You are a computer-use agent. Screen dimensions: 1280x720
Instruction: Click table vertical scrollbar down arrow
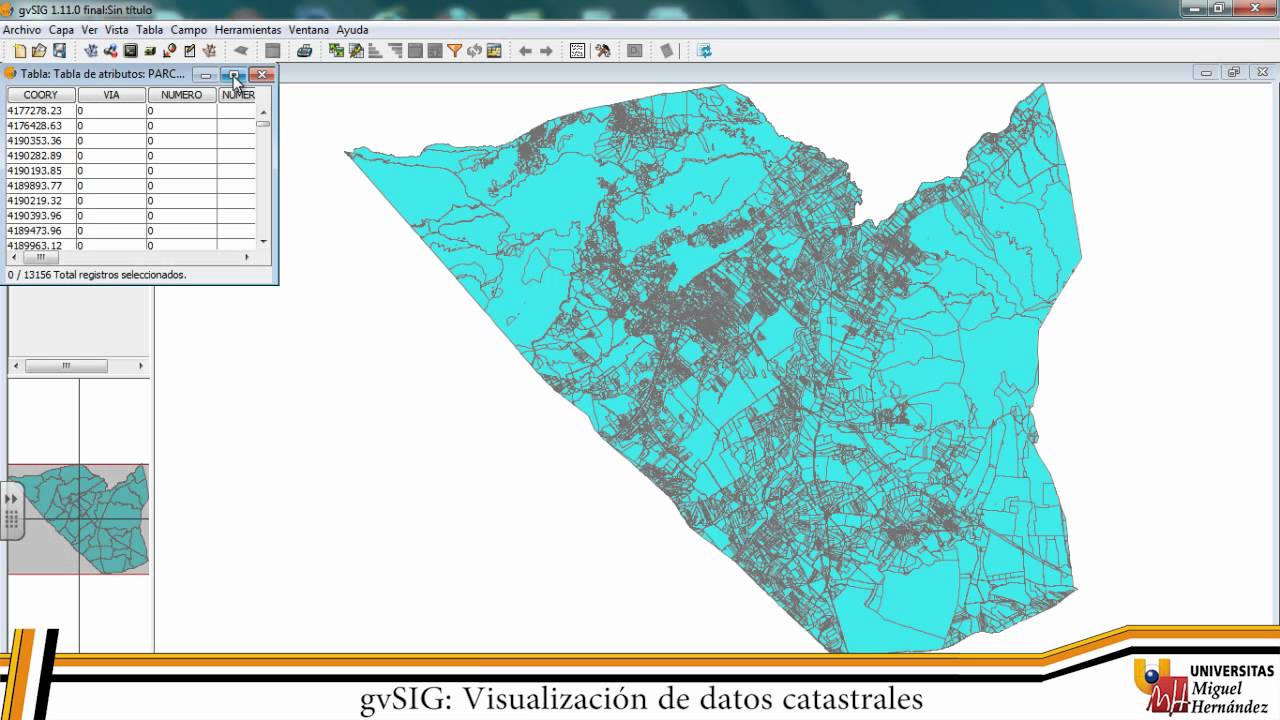[263, 242]
